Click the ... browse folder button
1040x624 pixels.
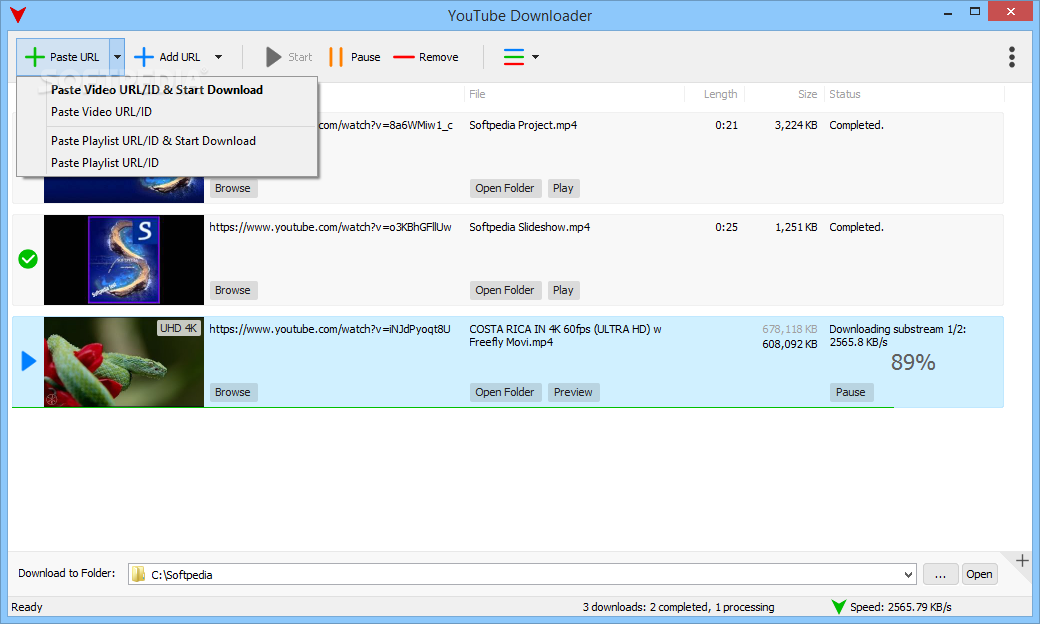940,574
